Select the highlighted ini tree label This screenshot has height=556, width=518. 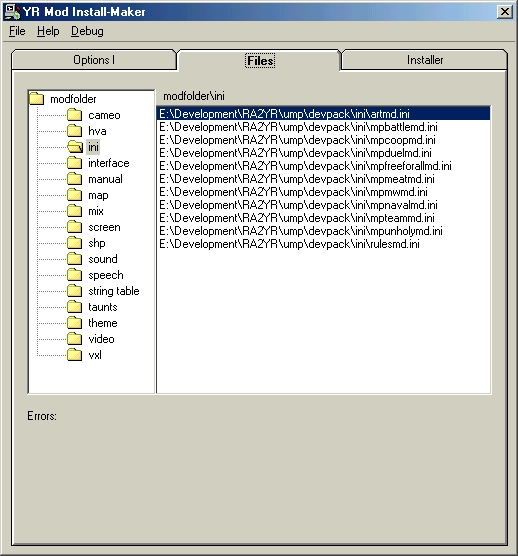click(93, 147)
